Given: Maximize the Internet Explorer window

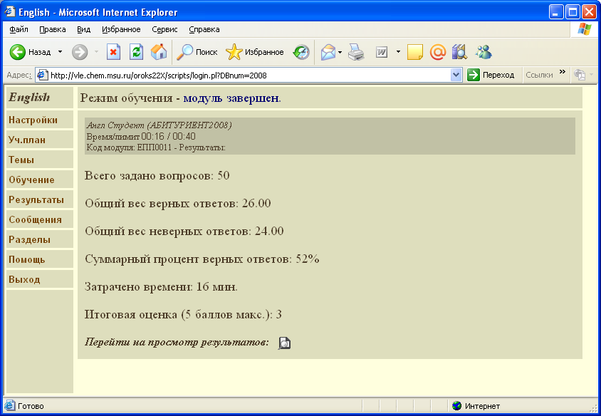Looking at the screenshot, I should pos(573,12).
